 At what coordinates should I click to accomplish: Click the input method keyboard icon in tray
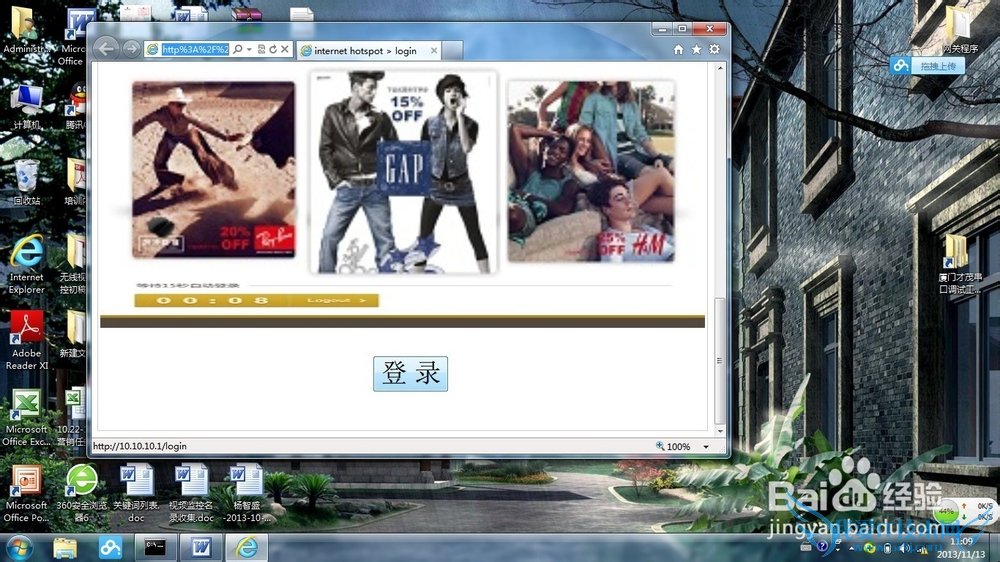tap(806, 547)
